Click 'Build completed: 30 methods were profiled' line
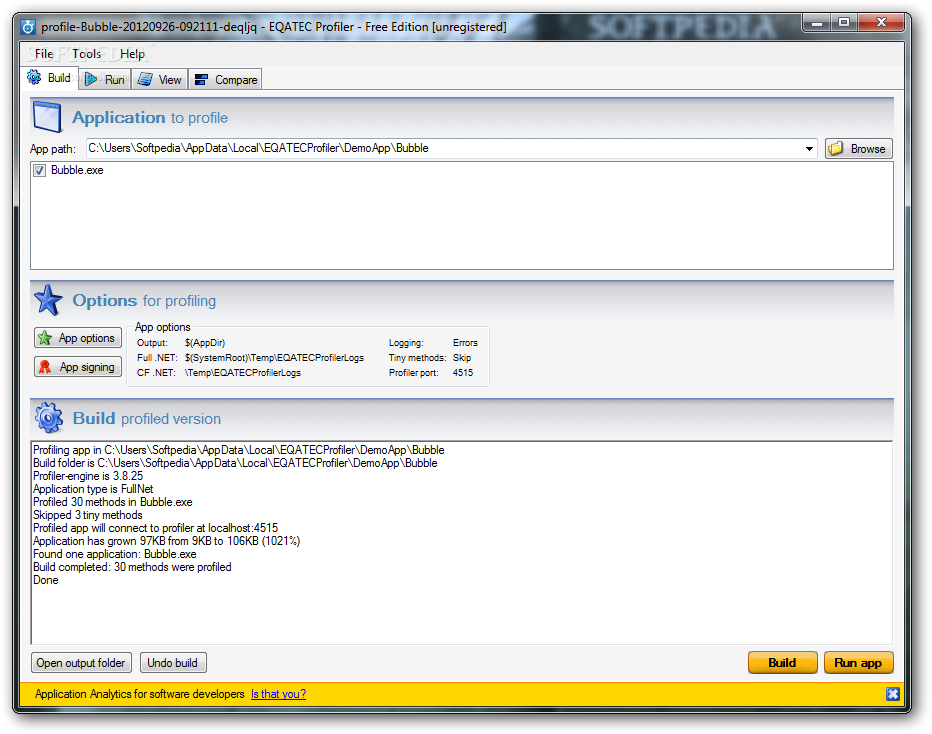 point(132,567)
